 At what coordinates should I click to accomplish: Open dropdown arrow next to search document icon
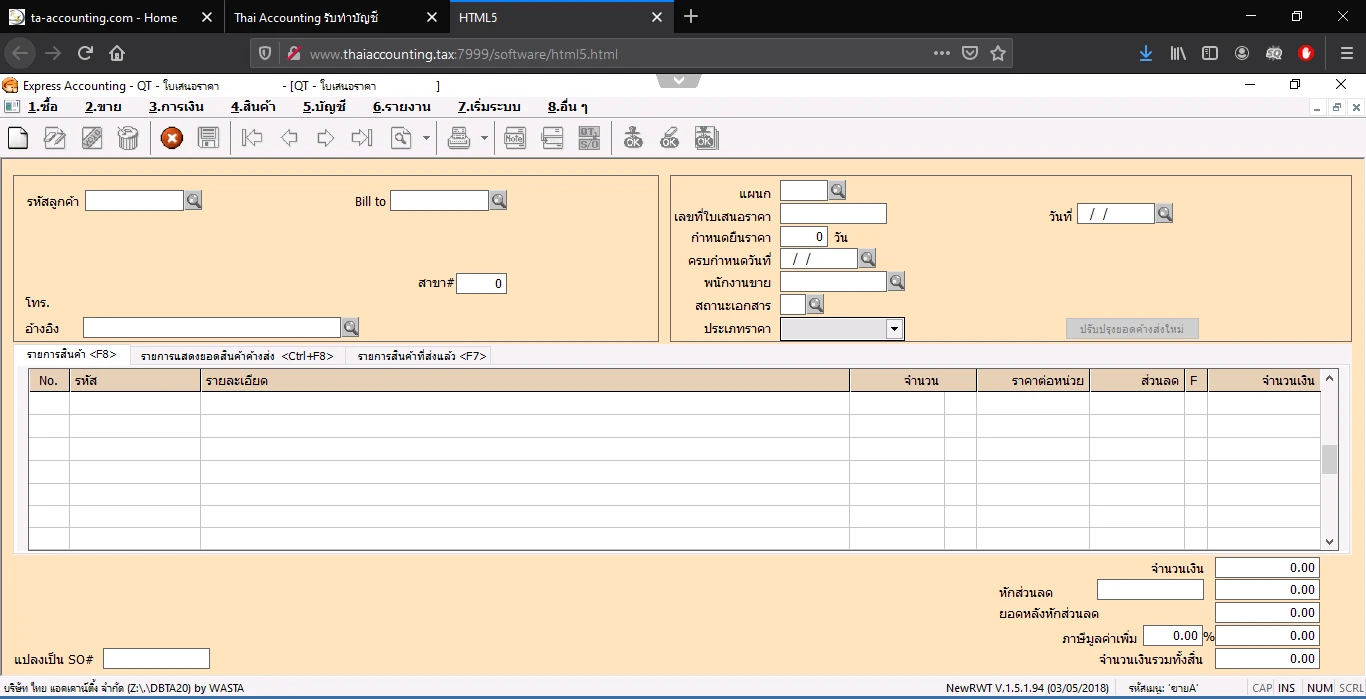click(427, 139)
